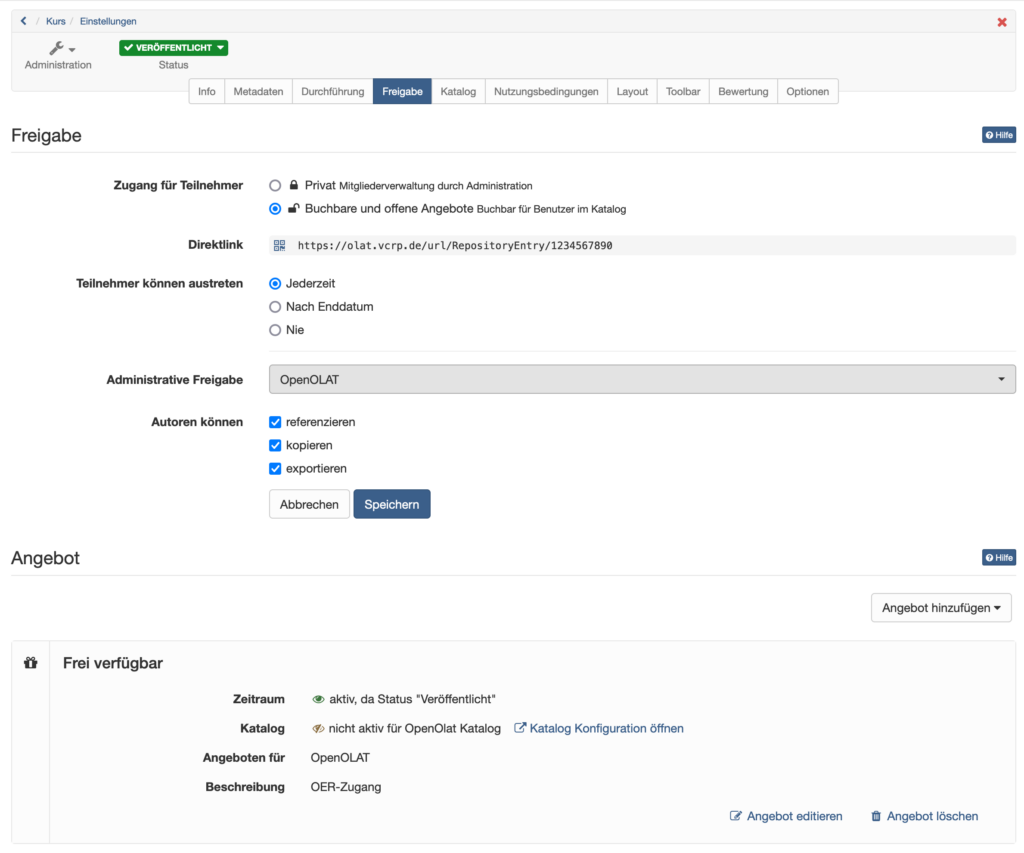
Task: Click the back chevron in the breadcrumb
Action: pos(23,20)
